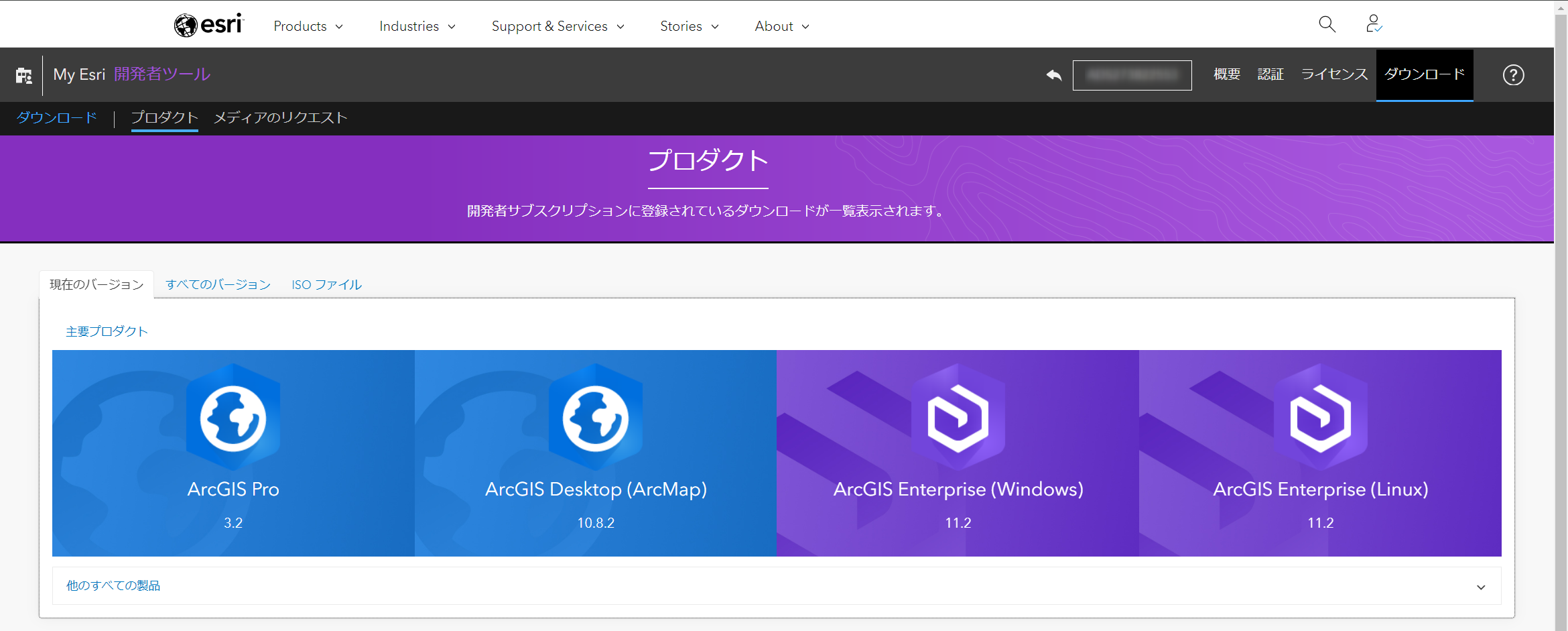Click the back arrow icon
Screen dimensions: 1568x631
pyautogui.click(x=1054, y=74)
